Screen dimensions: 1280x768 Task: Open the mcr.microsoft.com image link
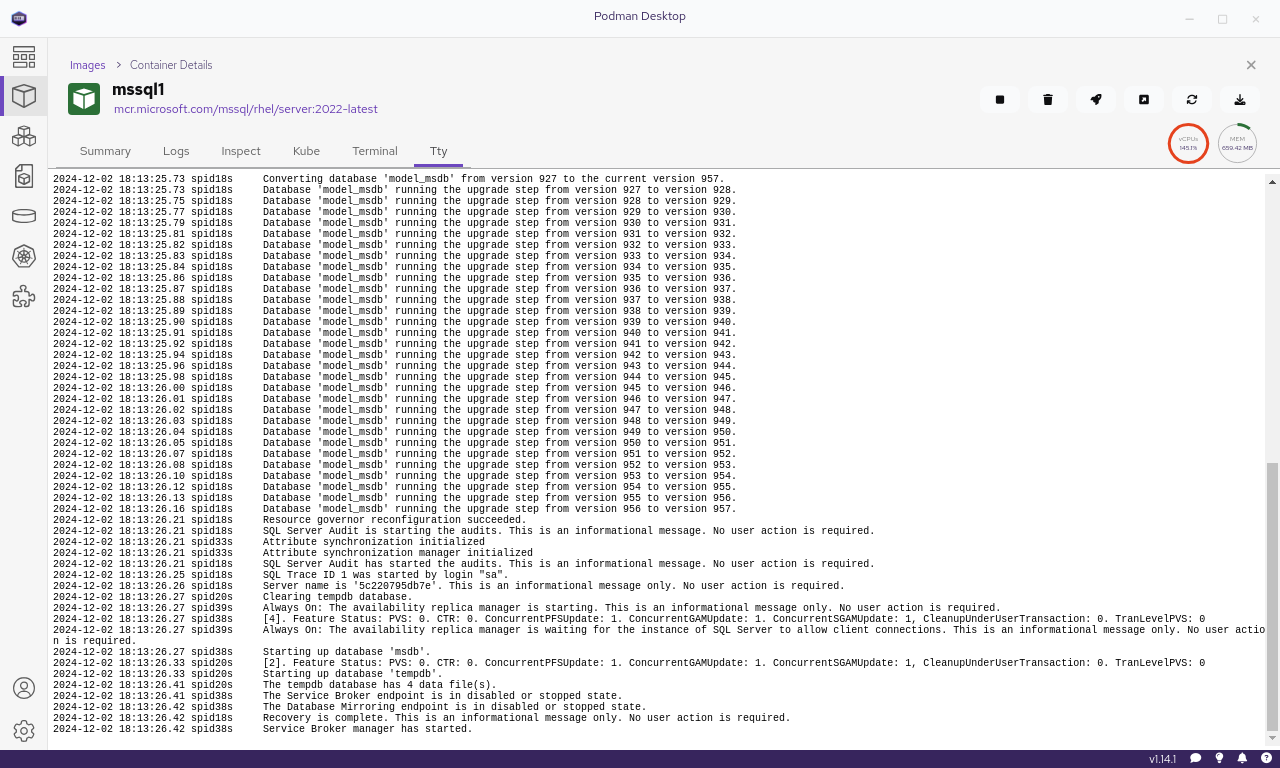(246, 109)
